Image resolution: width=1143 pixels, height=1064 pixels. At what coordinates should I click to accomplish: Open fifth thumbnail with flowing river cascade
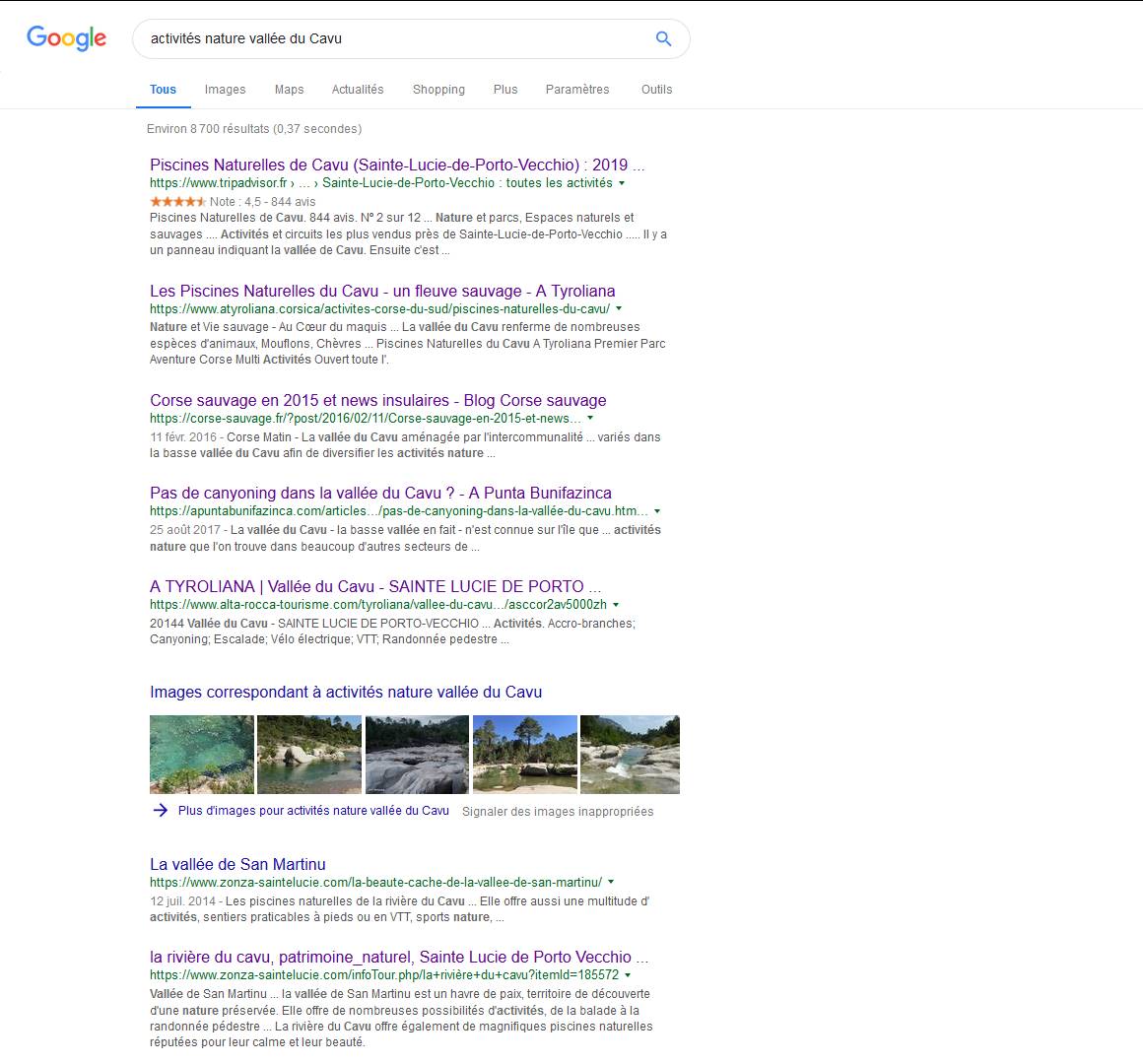(x=630, y=755)
